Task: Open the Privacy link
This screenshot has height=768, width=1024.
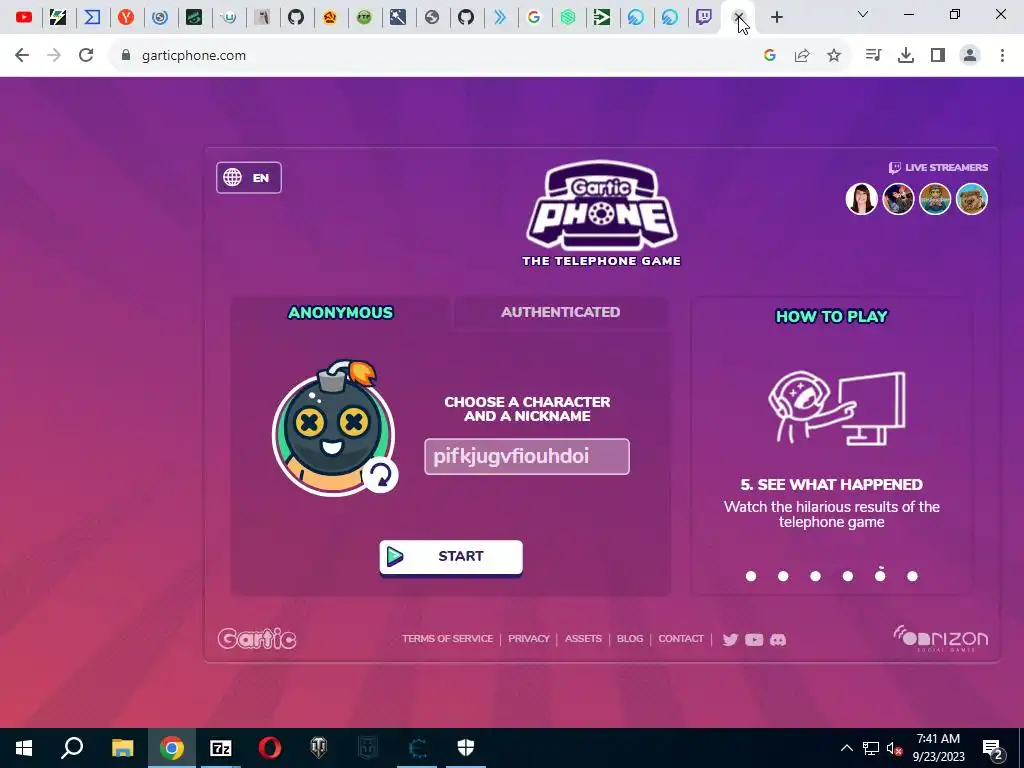Action: click(x=529, y=639)
